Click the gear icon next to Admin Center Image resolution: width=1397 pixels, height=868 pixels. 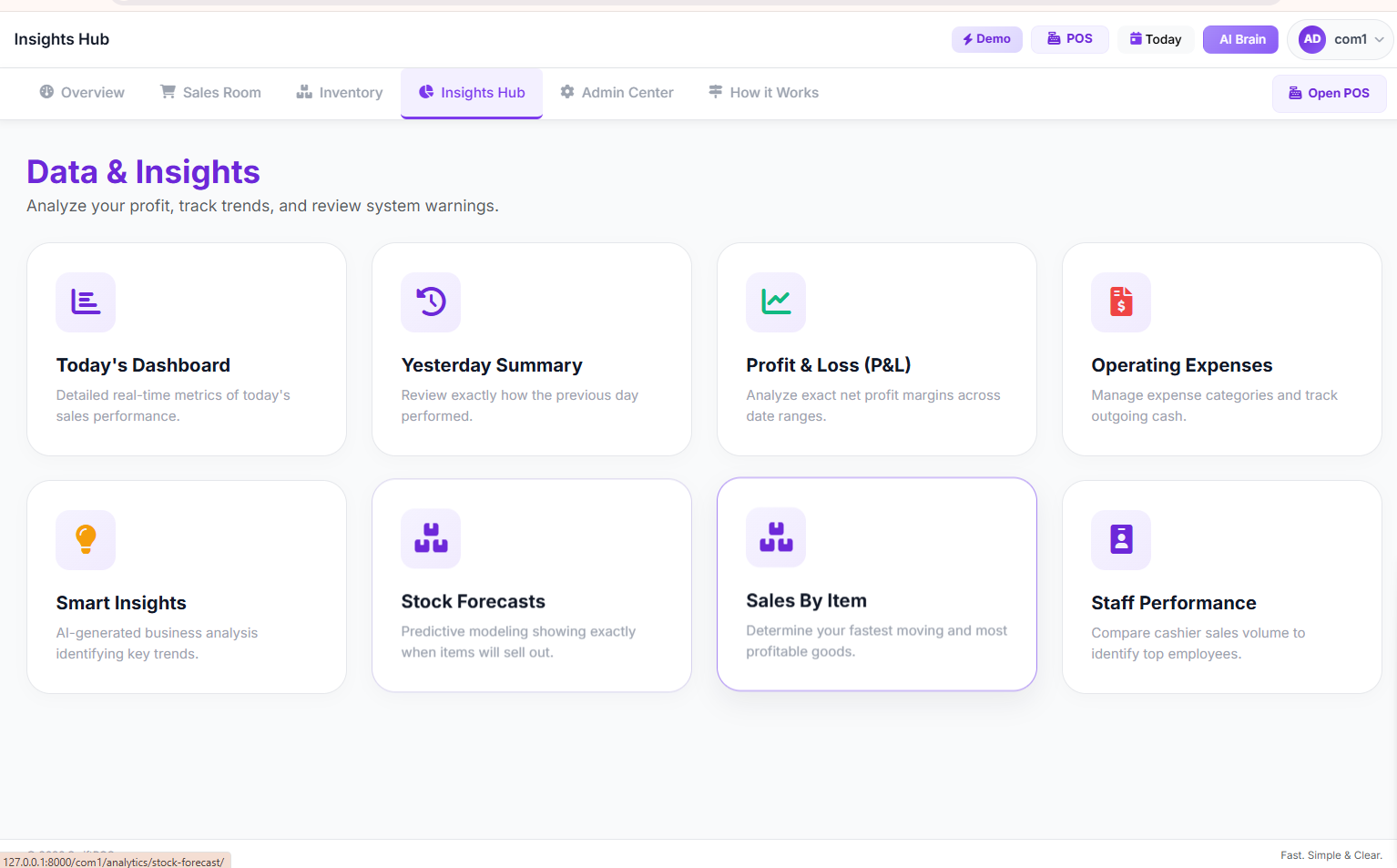(567, 92)
